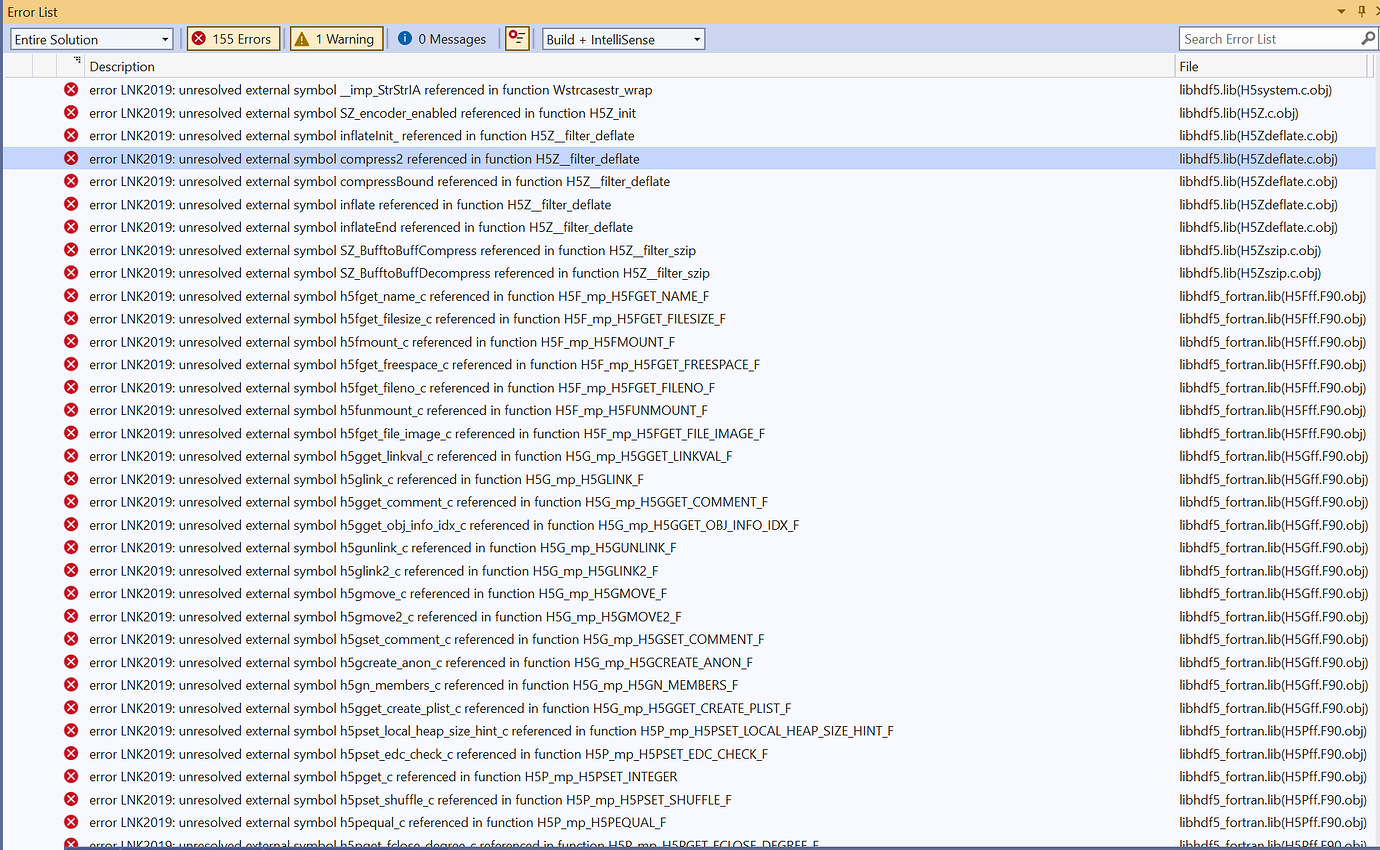Click the magnifier icon in the search box

(x=1369, y=38)
